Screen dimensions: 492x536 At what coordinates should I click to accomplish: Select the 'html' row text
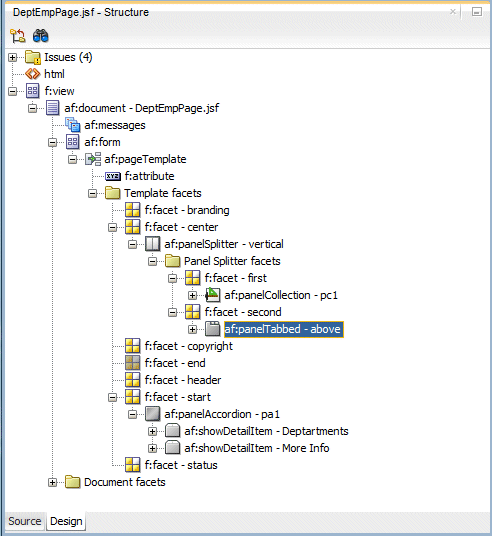point(54,74)
